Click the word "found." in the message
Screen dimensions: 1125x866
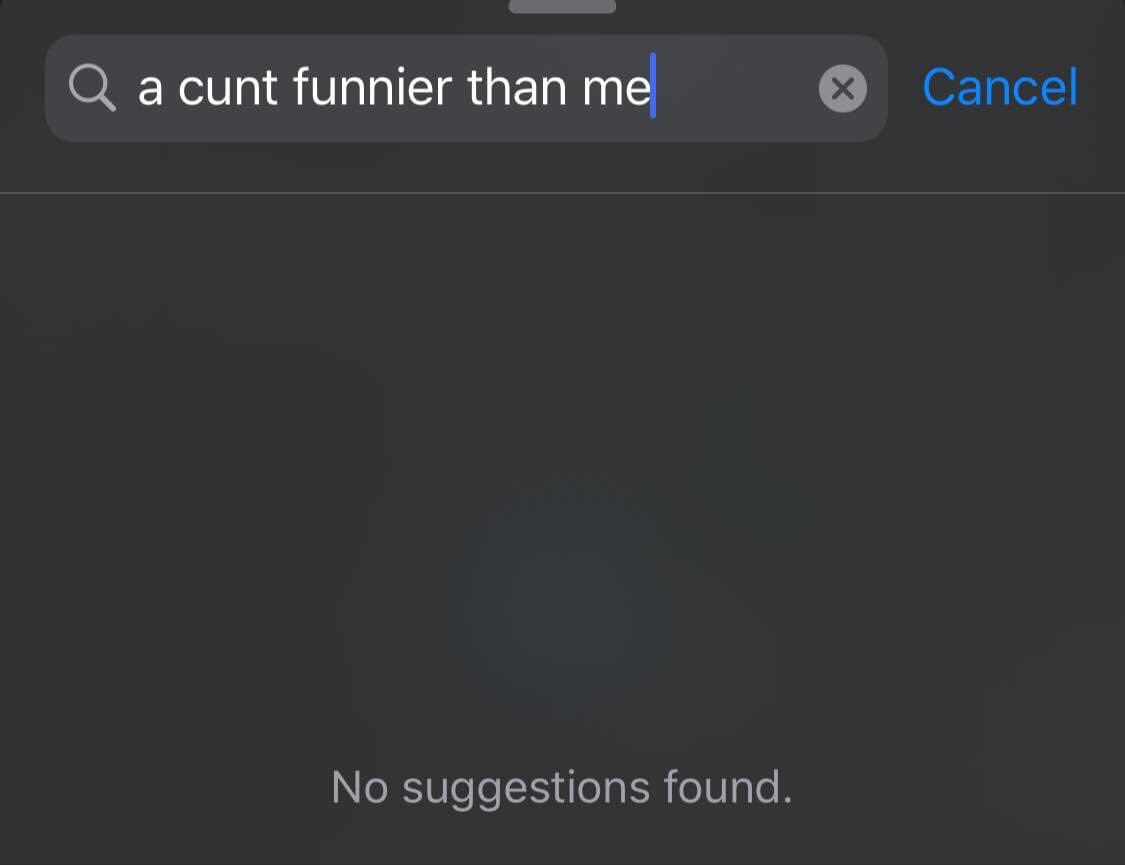pos(728,786)
